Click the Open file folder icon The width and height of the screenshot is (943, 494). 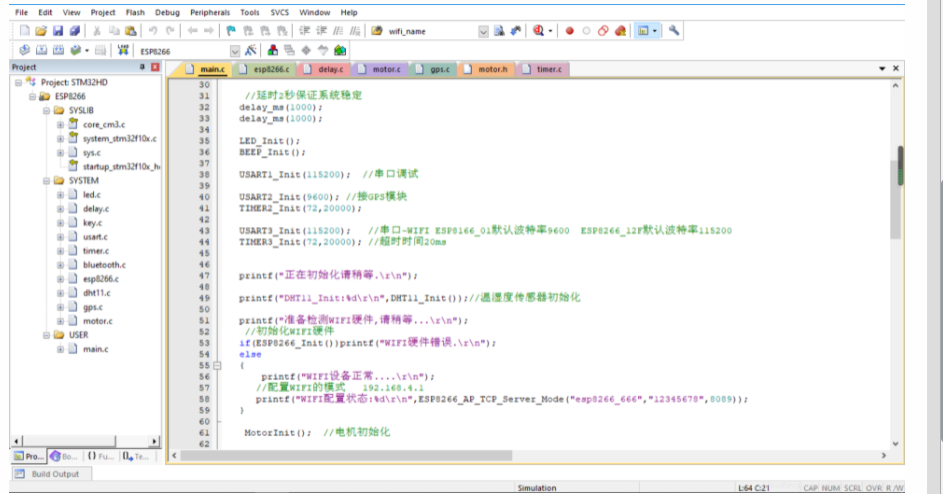[x=41, y=31]
